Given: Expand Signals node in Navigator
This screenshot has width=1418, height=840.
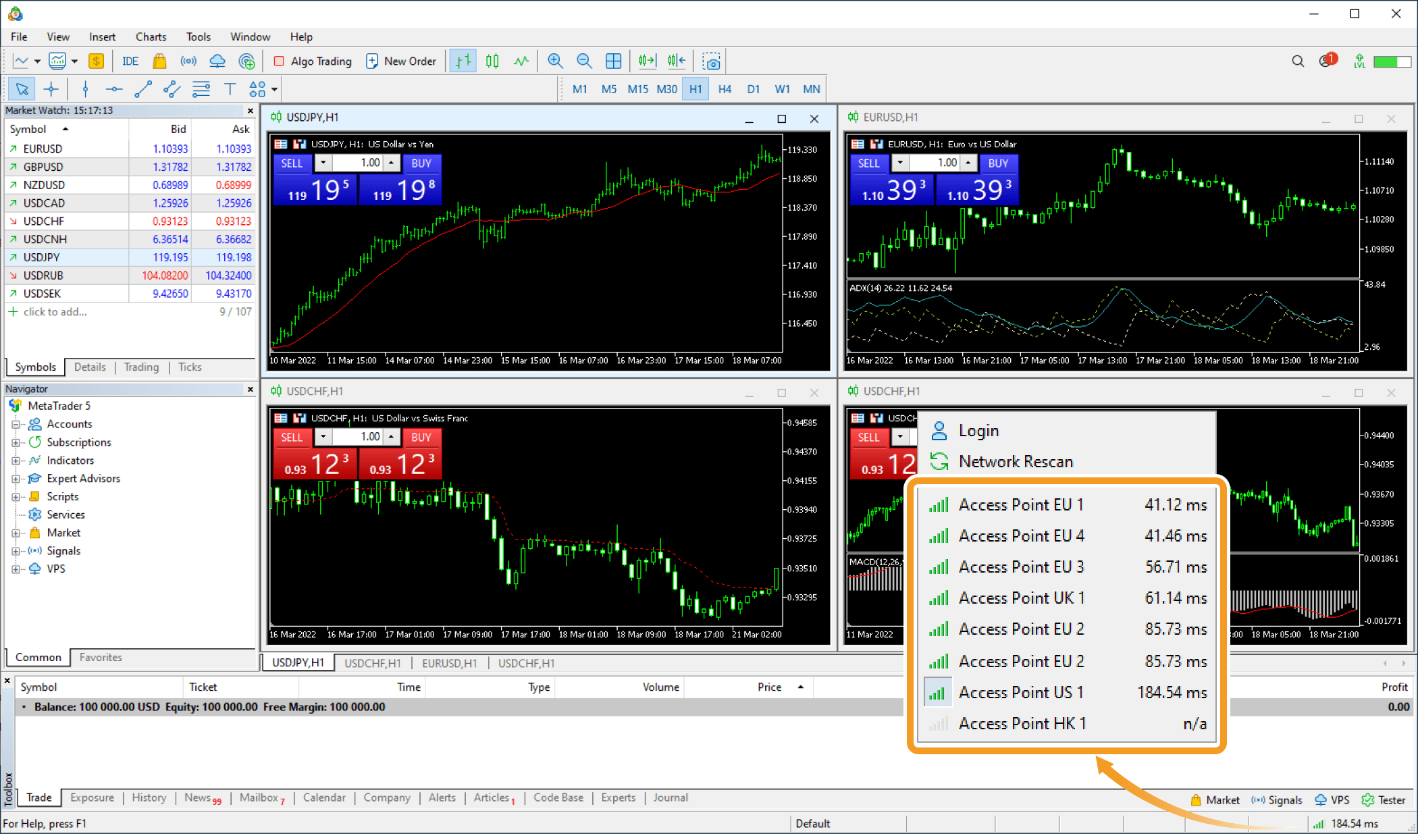Looking at the screenshot, I should pyautogui.click(x=16, y=551).
